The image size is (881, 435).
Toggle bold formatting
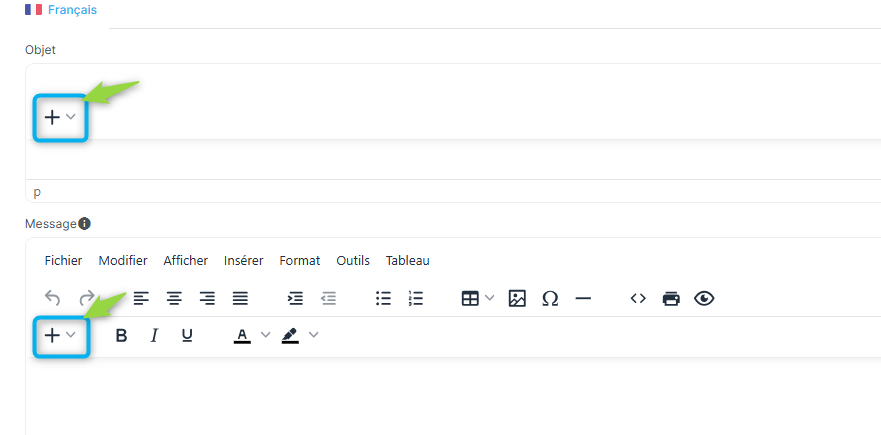[x=121, y=336]
